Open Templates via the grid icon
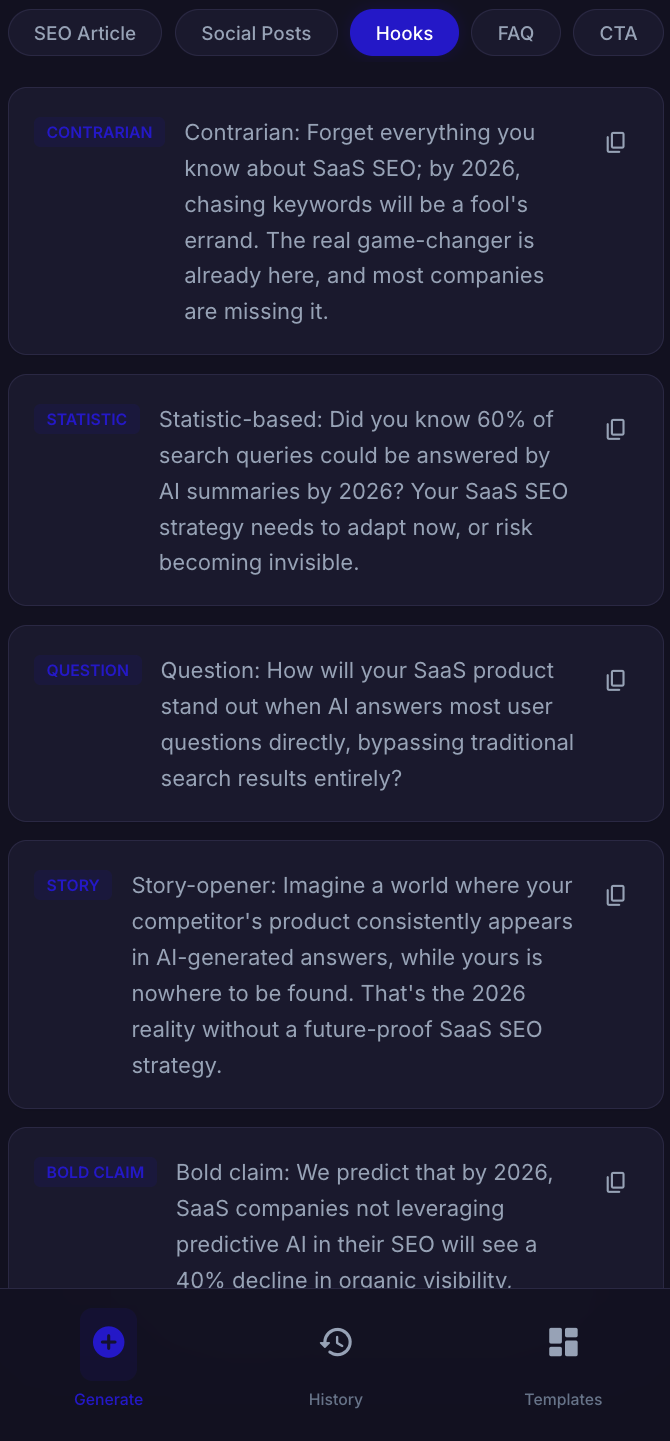This screenshot has width=670, height=1441. 563,1341
